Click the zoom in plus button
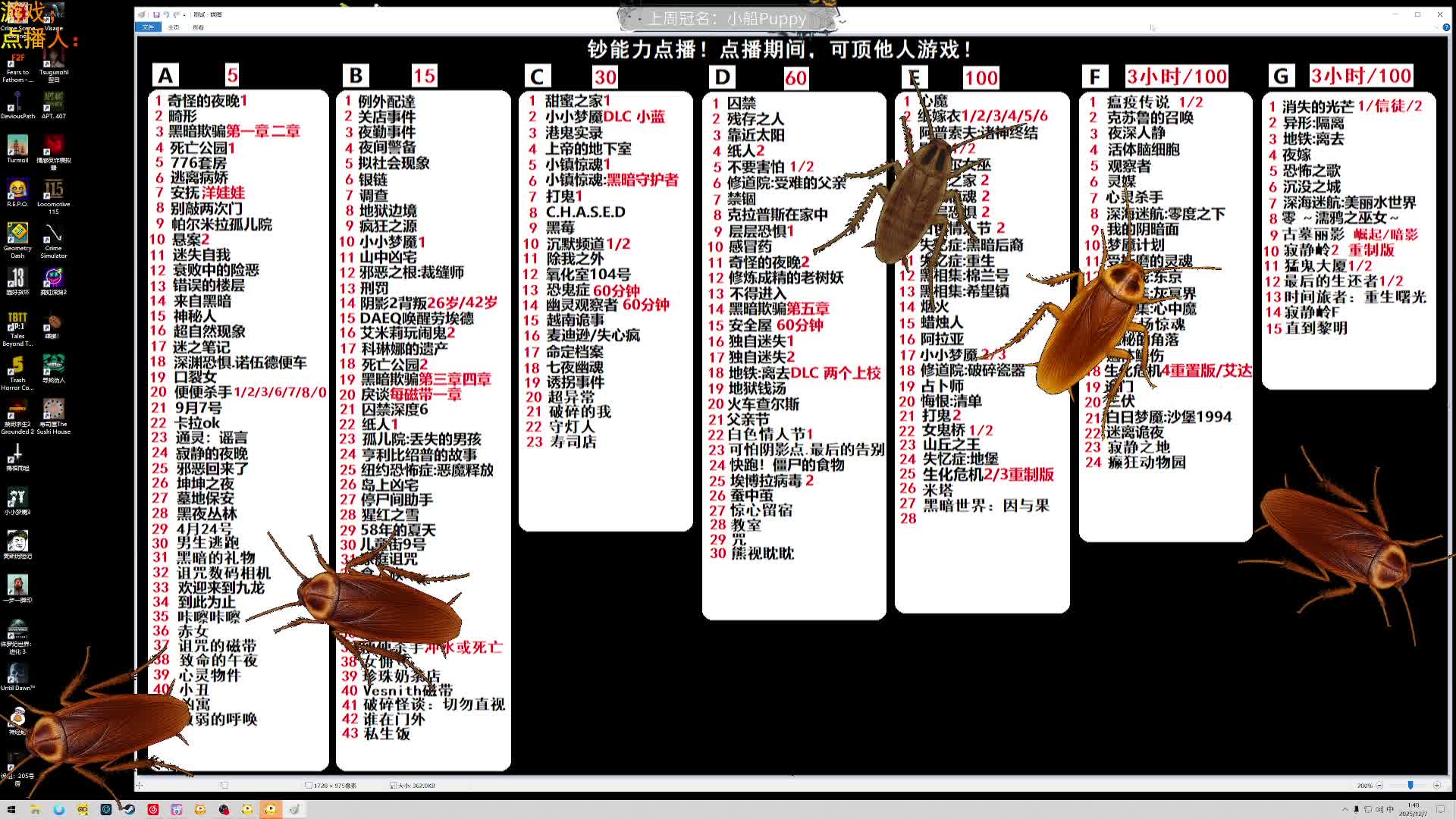1456x819 pixels. (x=1437, y=786)
